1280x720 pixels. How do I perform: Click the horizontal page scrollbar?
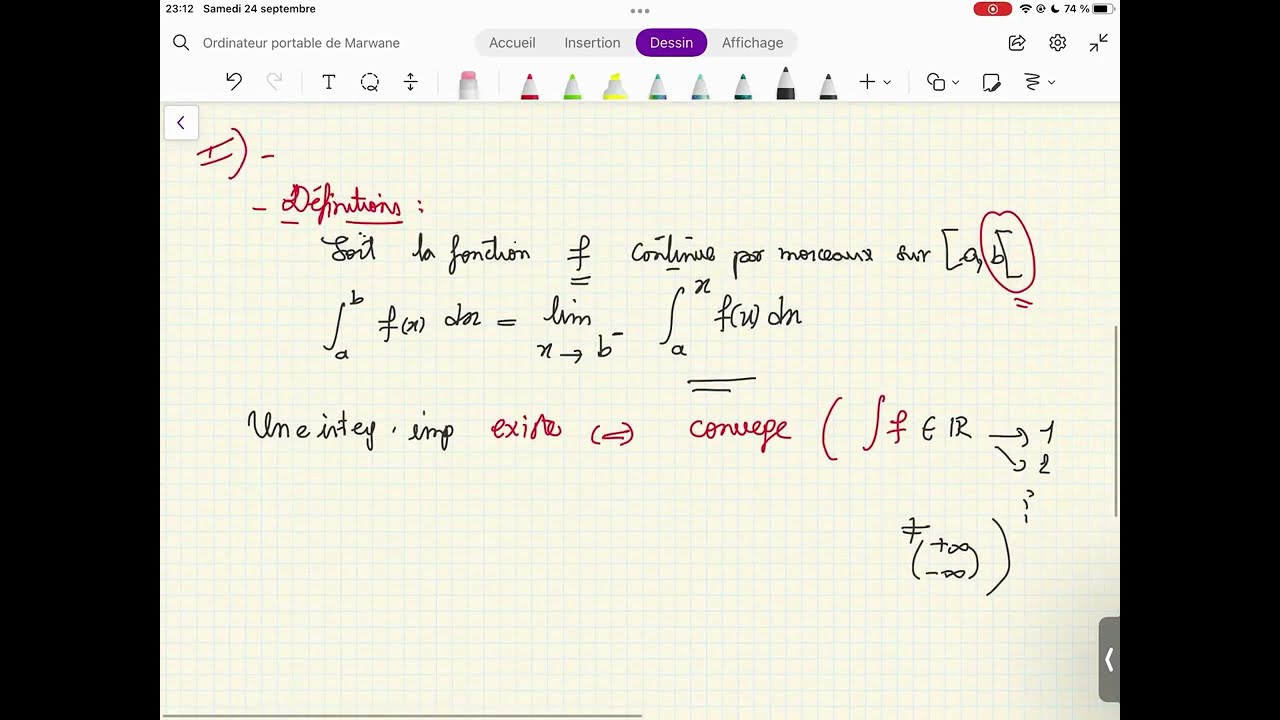(402, 716)
